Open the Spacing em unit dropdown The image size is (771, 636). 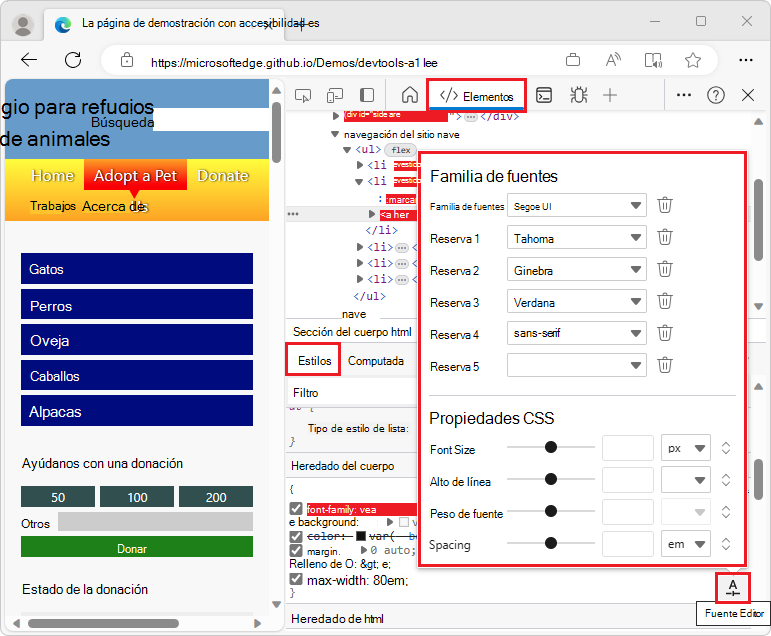point(685,544)
